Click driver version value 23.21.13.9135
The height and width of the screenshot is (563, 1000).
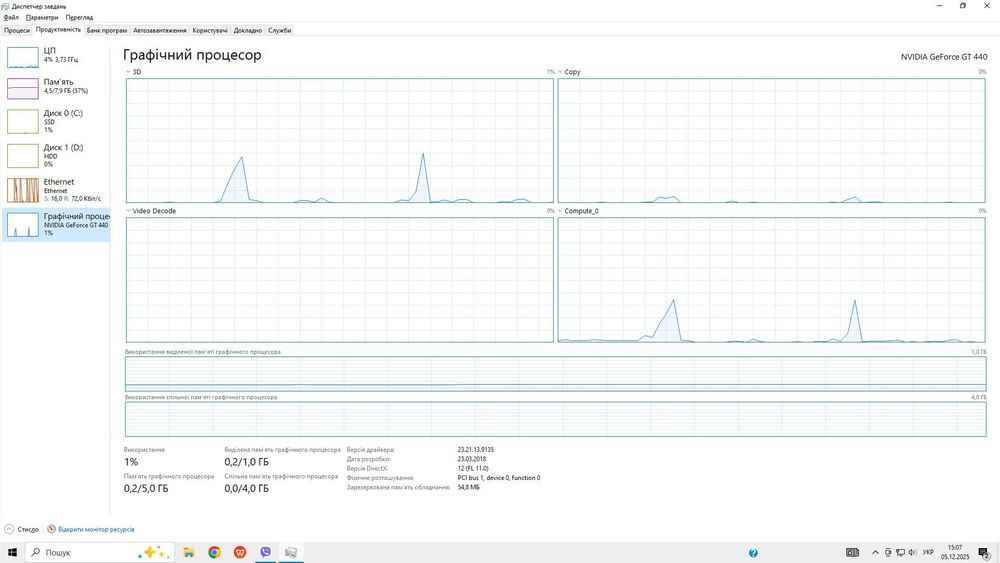pos(476,450)
